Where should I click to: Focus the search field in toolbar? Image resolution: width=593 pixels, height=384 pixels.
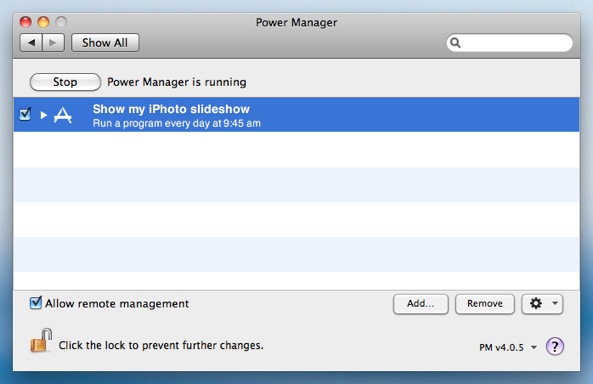coord(509,43)
